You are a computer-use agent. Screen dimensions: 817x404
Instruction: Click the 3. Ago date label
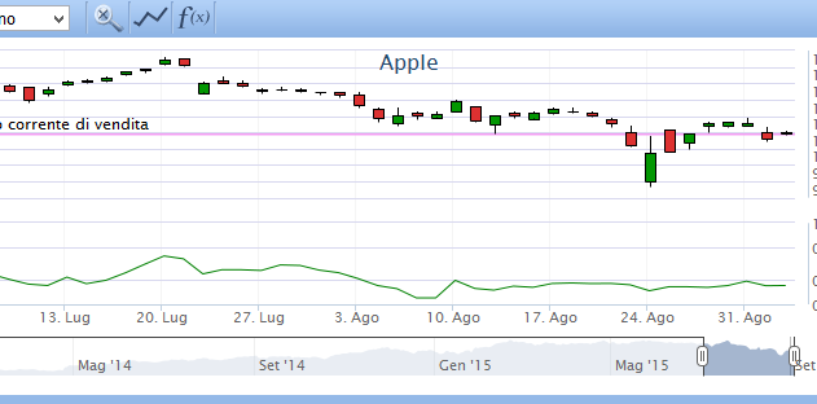356,317
